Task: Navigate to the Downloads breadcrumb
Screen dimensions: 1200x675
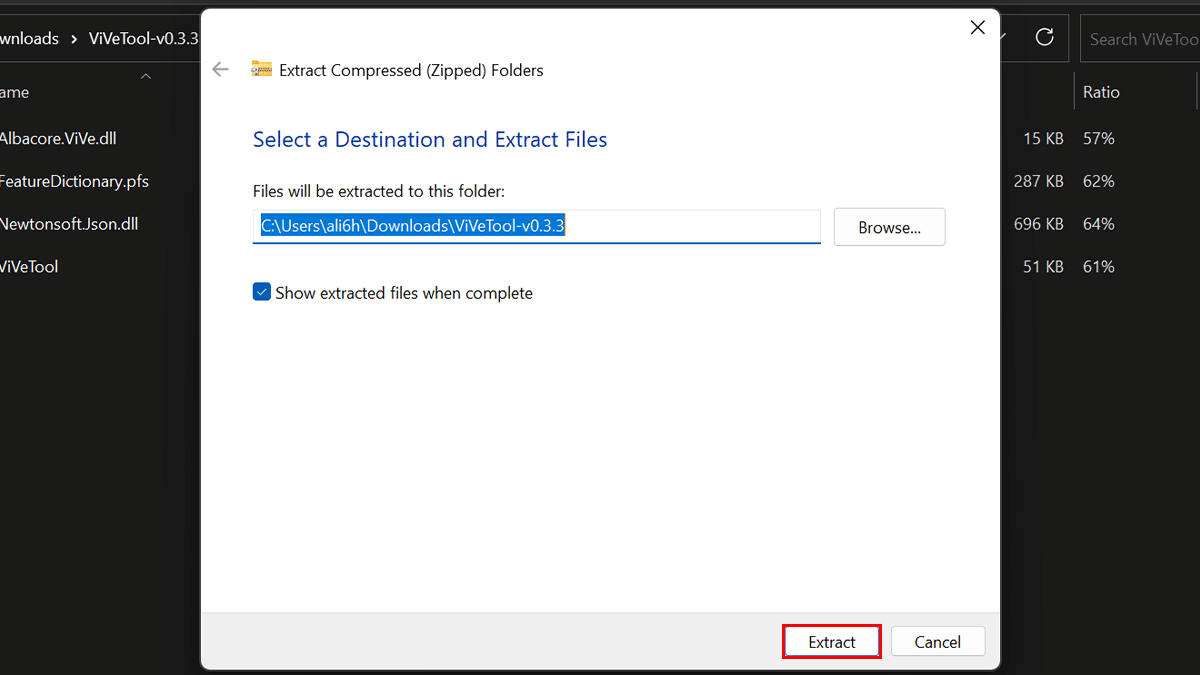Action: [30, 39]
